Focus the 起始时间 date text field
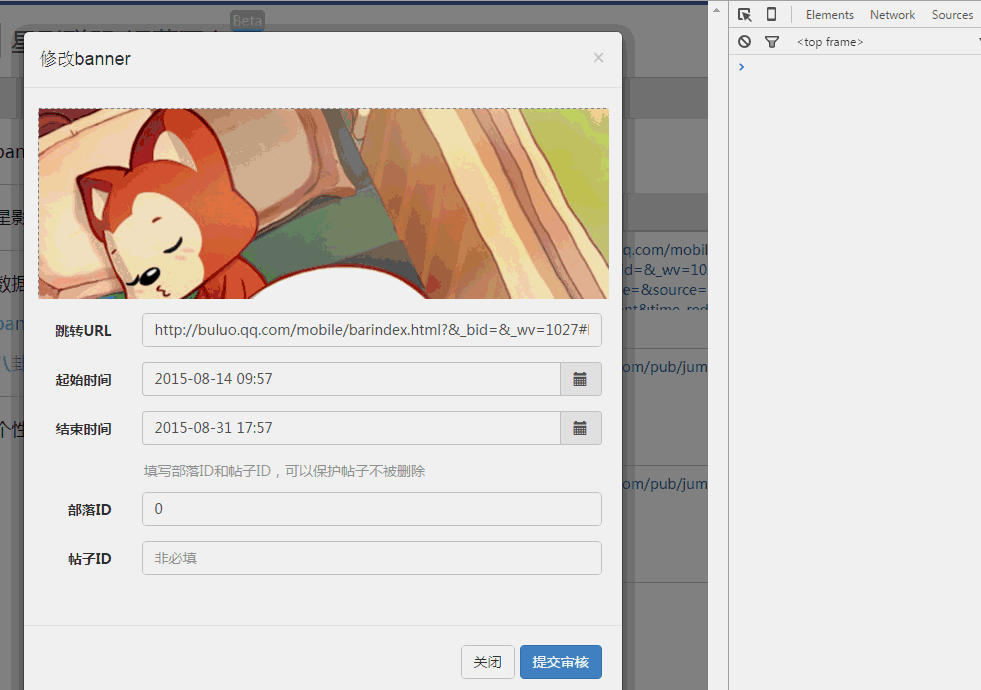This screenshot has width=981, height=690. pos(351,379)
